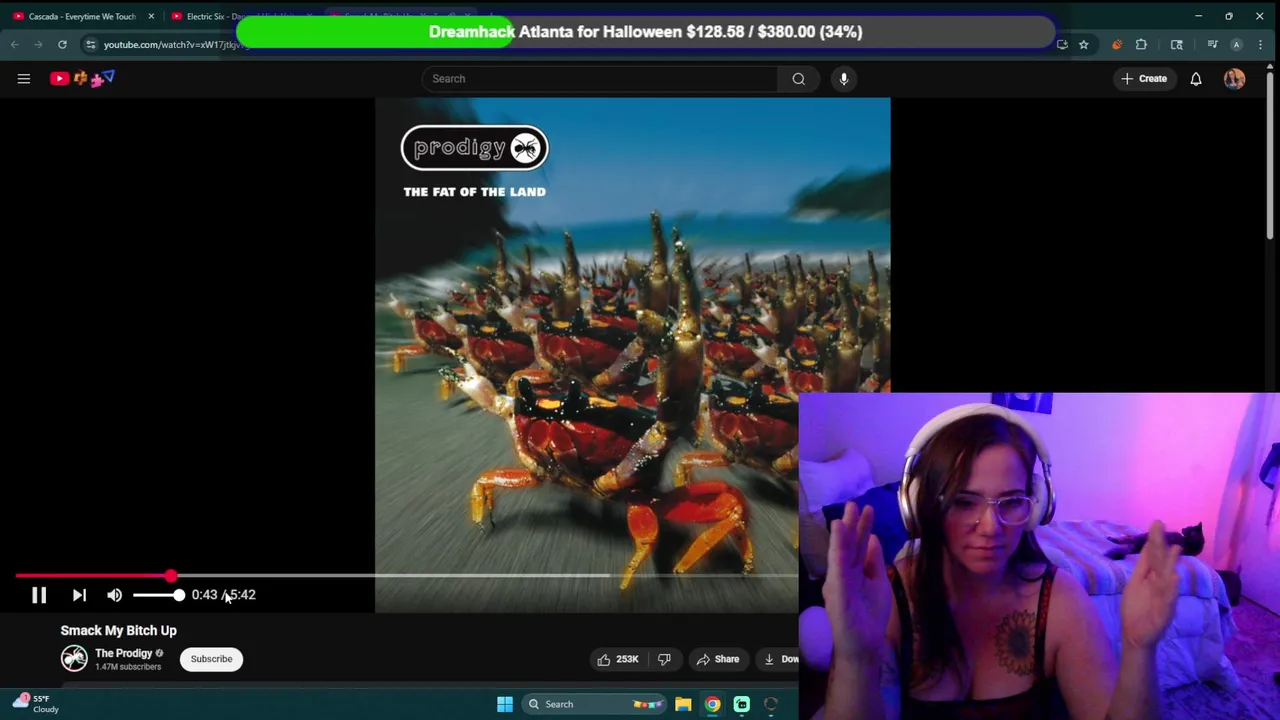Open the media controls icon
The image size is (1280, 720).
coord(1212,44)
